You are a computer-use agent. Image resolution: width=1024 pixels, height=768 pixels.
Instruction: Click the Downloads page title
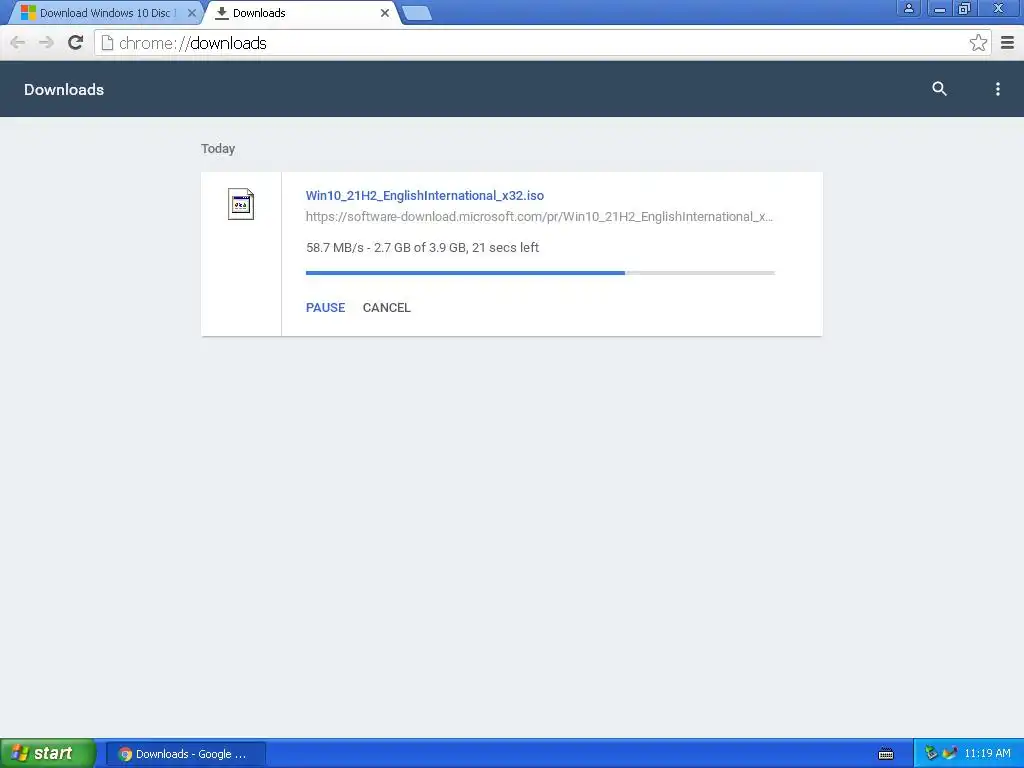(64, 89)
